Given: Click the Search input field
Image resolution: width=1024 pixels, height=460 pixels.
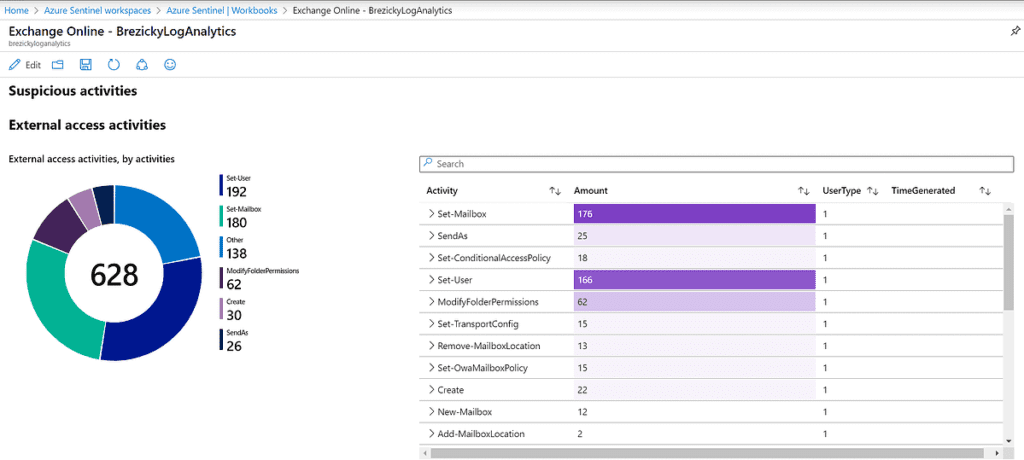Looking at the screenshot, I should 716,163.
